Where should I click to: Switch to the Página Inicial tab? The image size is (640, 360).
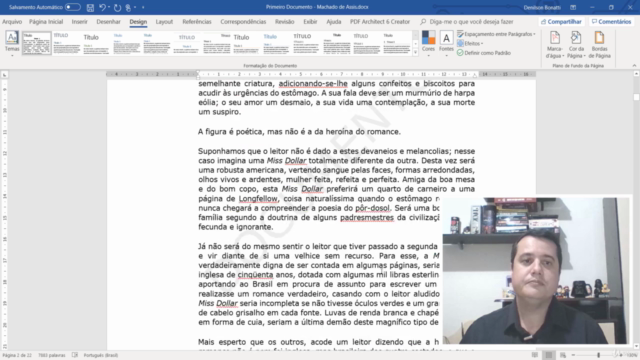point(46,22)
